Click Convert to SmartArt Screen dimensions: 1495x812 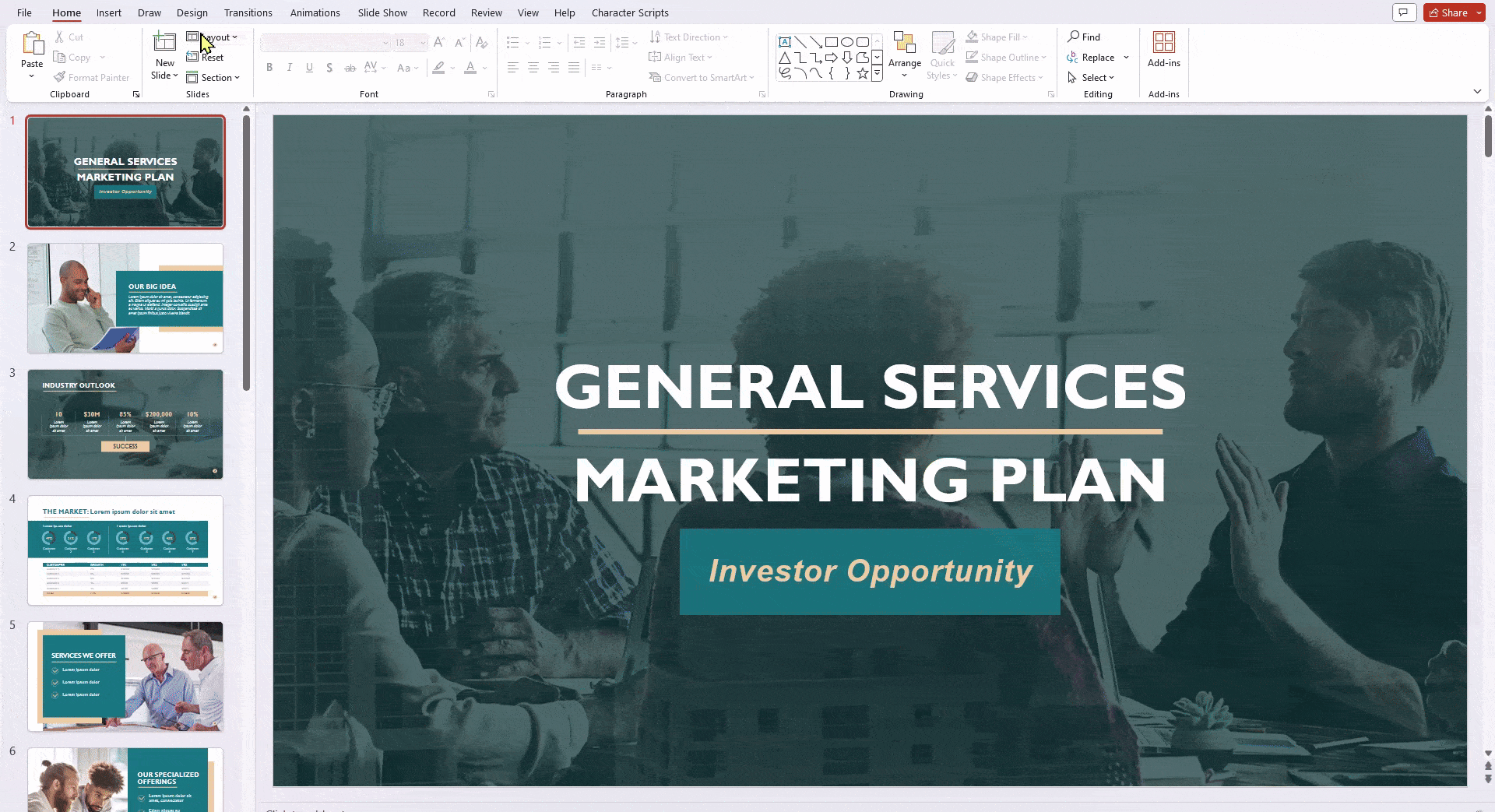(702, 77)
